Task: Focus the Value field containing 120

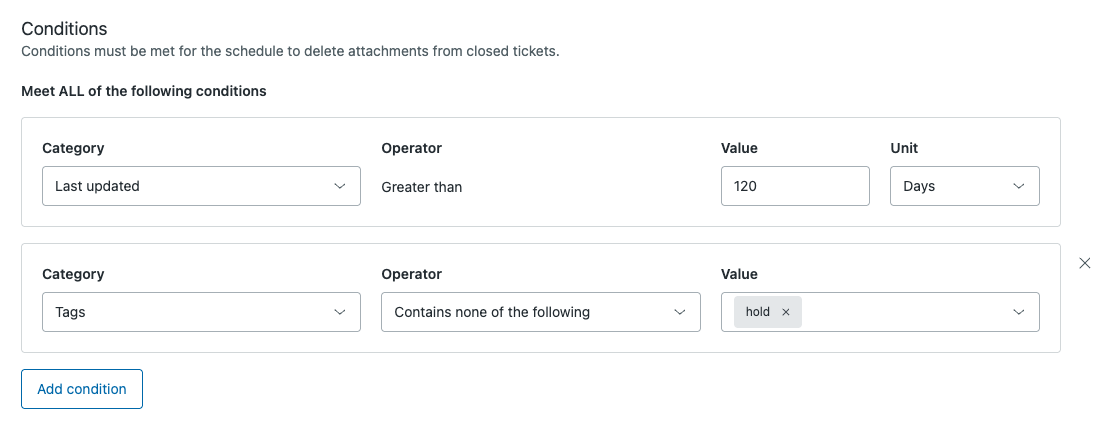Action: point(794,186)
